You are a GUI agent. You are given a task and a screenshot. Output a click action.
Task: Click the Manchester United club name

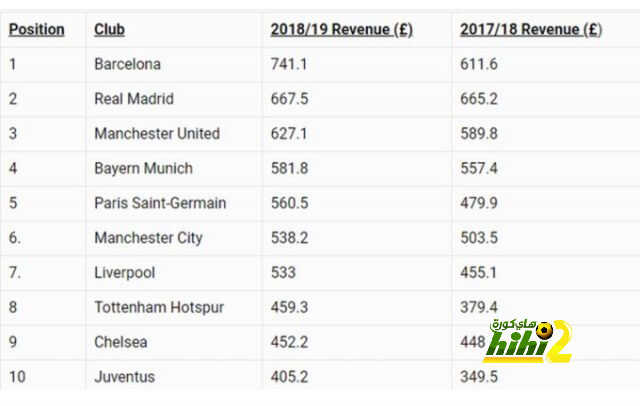[x=157, y=133]
